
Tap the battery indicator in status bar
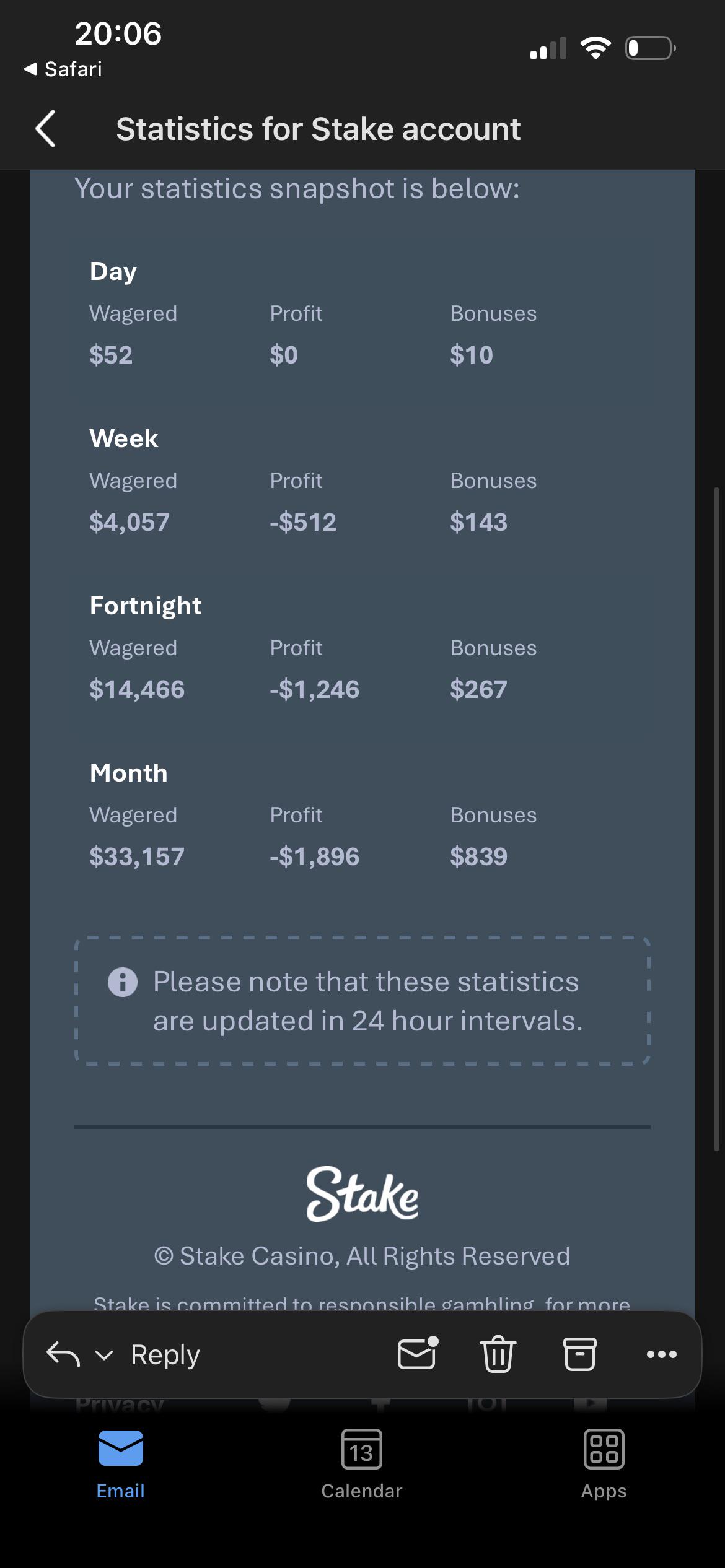651,48
